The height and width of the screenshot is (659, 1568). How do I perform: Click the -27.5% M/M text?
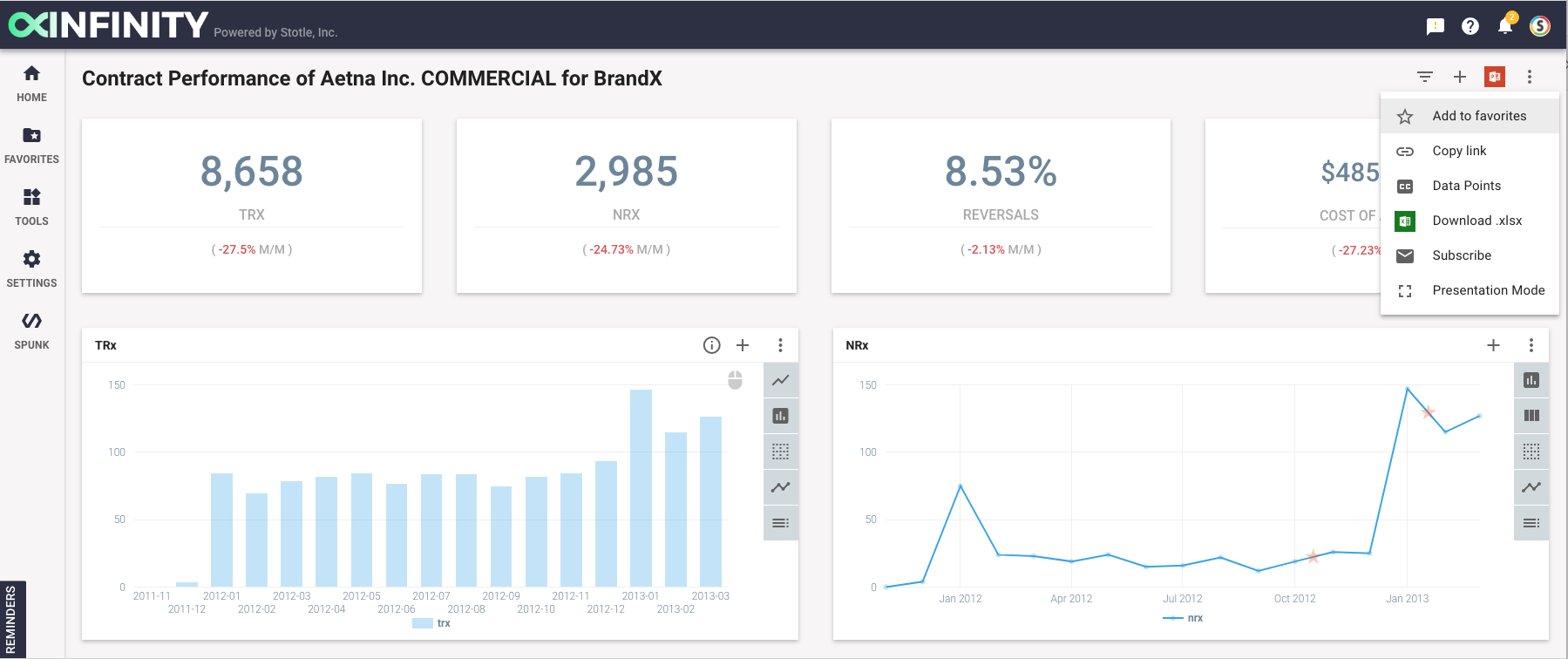coord(252,249)
